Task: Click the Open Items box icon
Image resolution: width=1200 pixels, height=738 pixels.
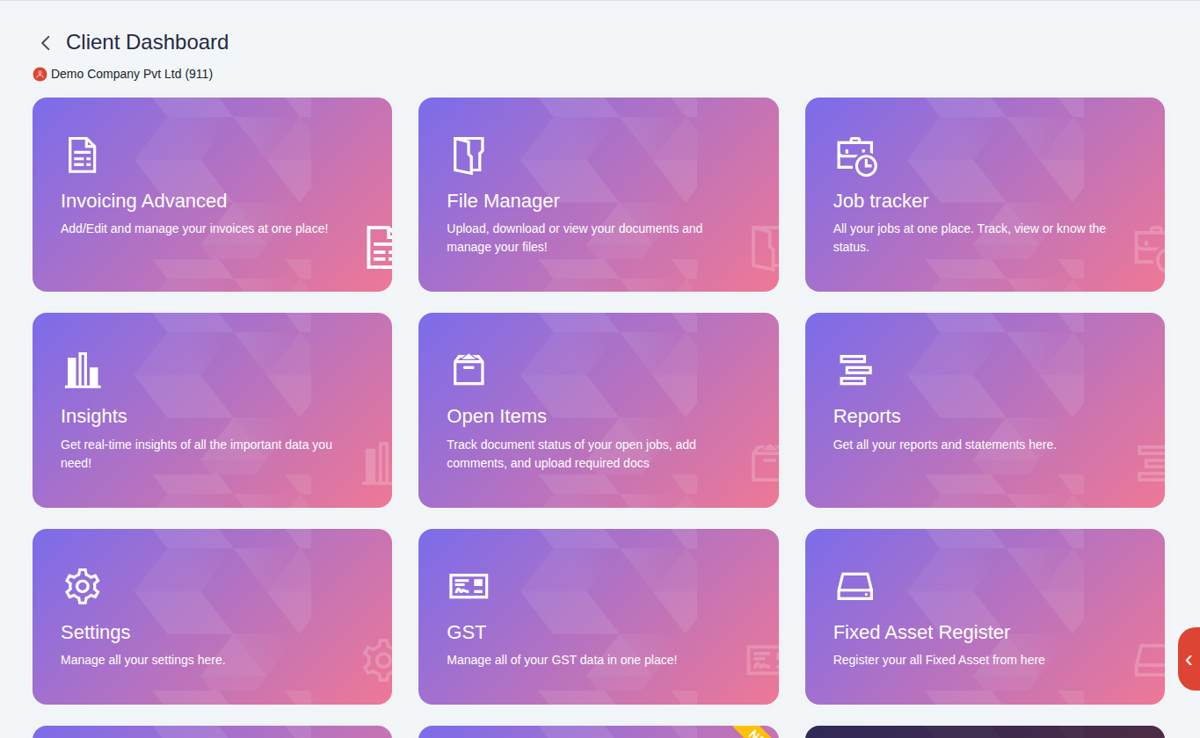Action: (x=468, y=370)
